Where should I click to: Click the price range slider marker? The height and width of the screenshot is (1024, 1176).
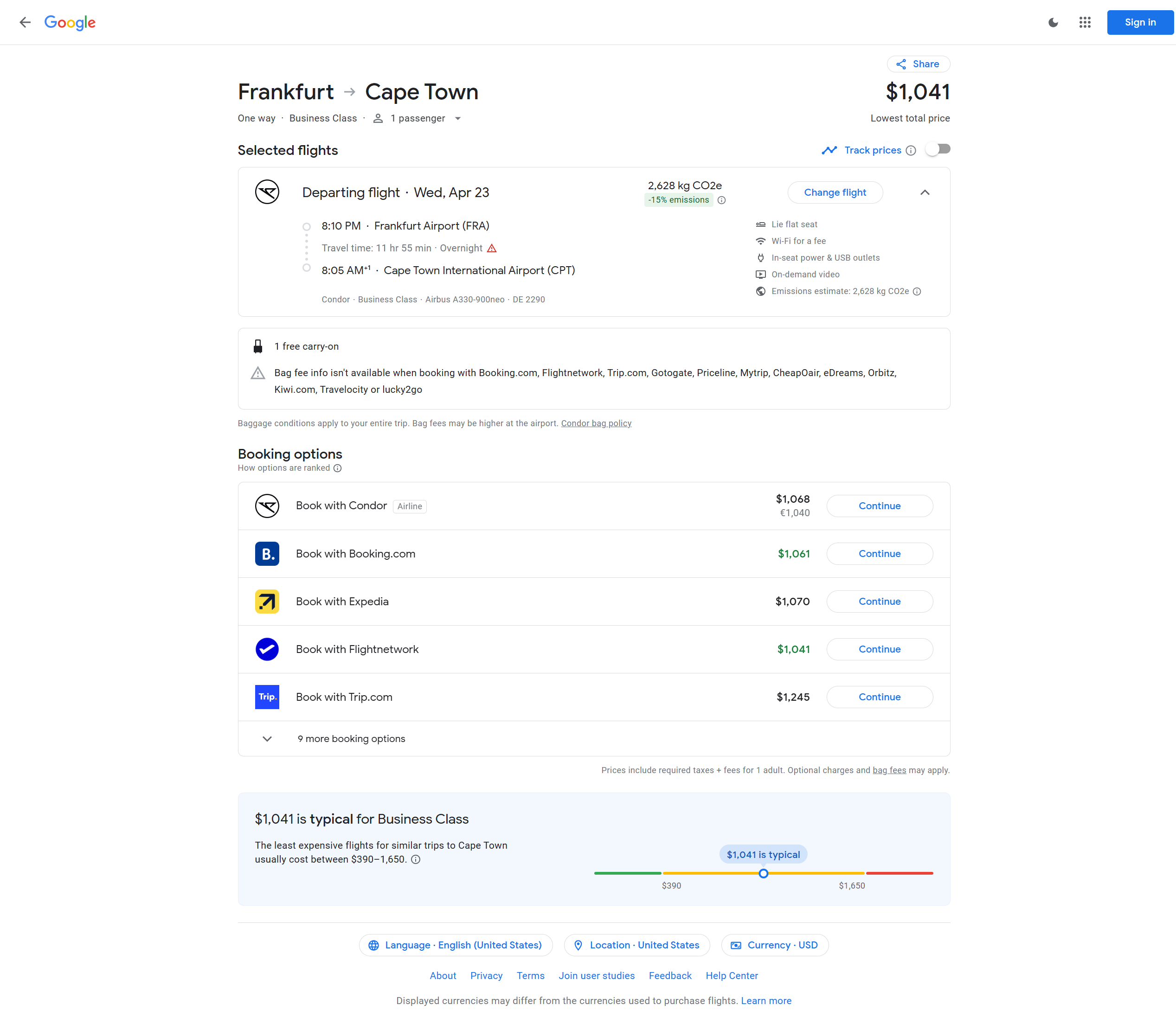(763, 873)
